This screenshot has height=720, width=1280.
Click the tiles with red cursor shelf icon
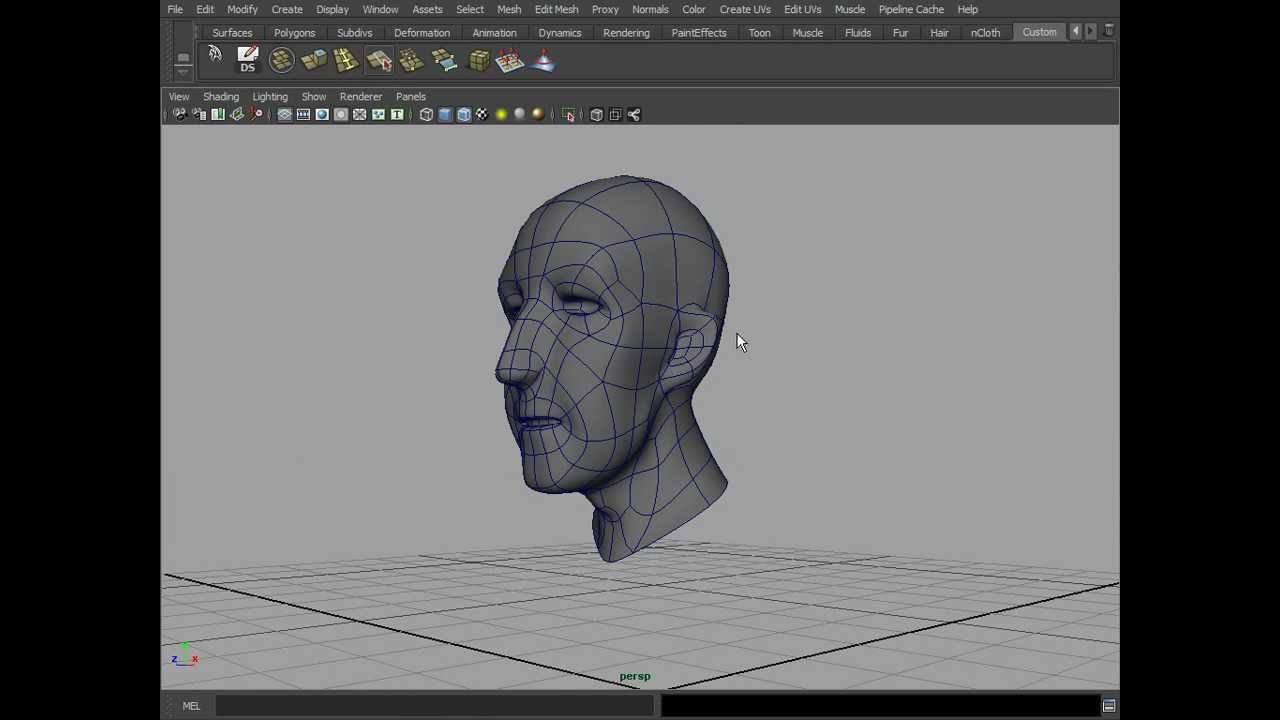tap(379, 61)
